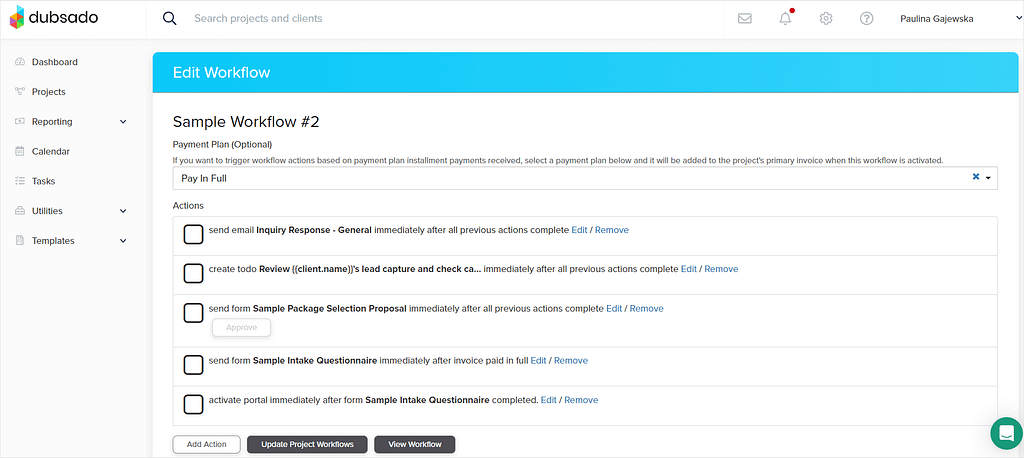
Task: Remove the create todo Review action
Action: pos(722,269)
